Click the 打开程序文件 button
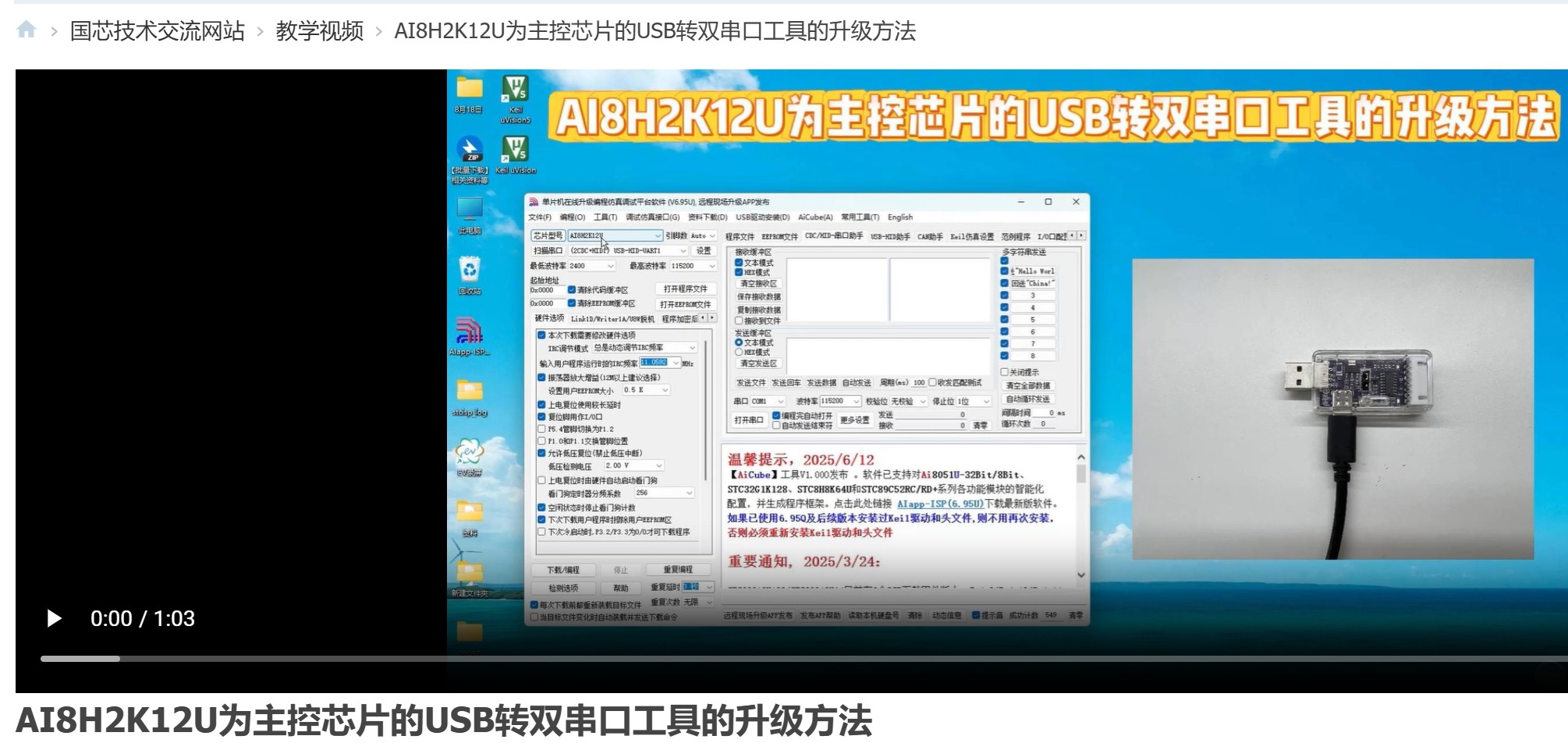The width and height of the screenshot is (1568, 743). point(685,289)
